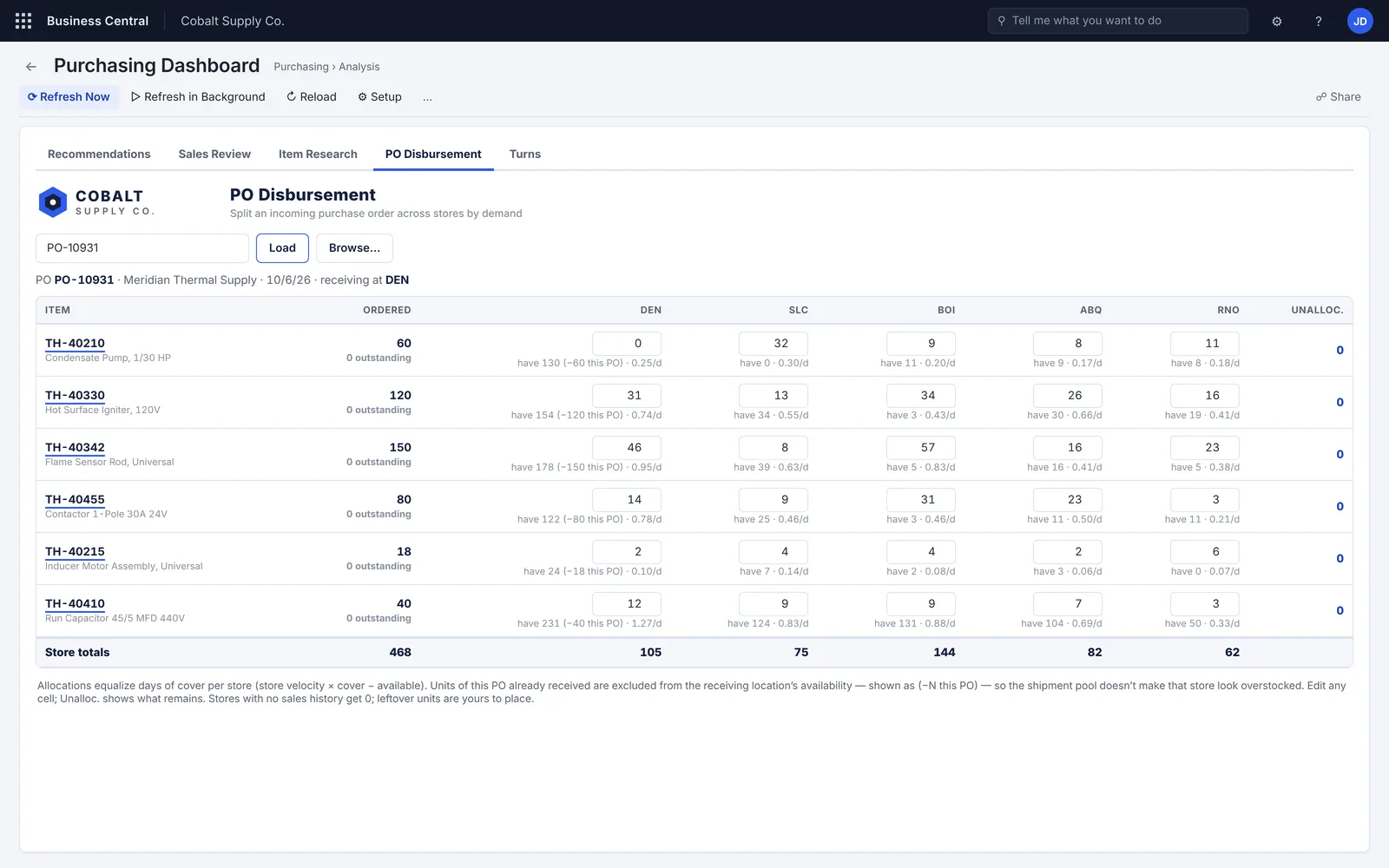Screen dimensions: 1389x868
Task: Open the app launcher grid icon
Action: (23, 21)
